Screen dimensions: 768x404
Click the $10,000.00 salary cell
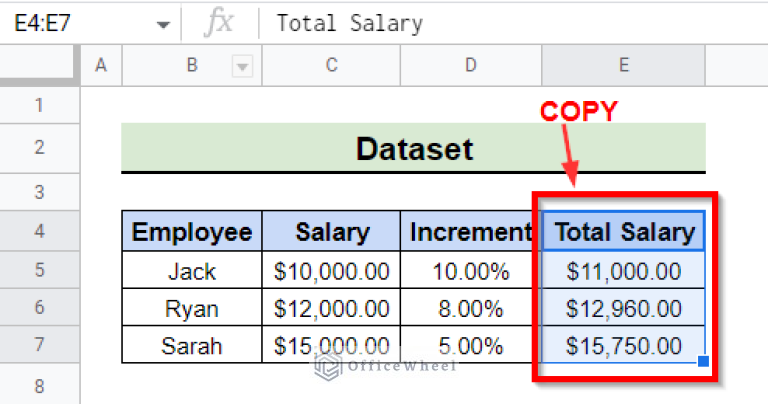[332, 270]
